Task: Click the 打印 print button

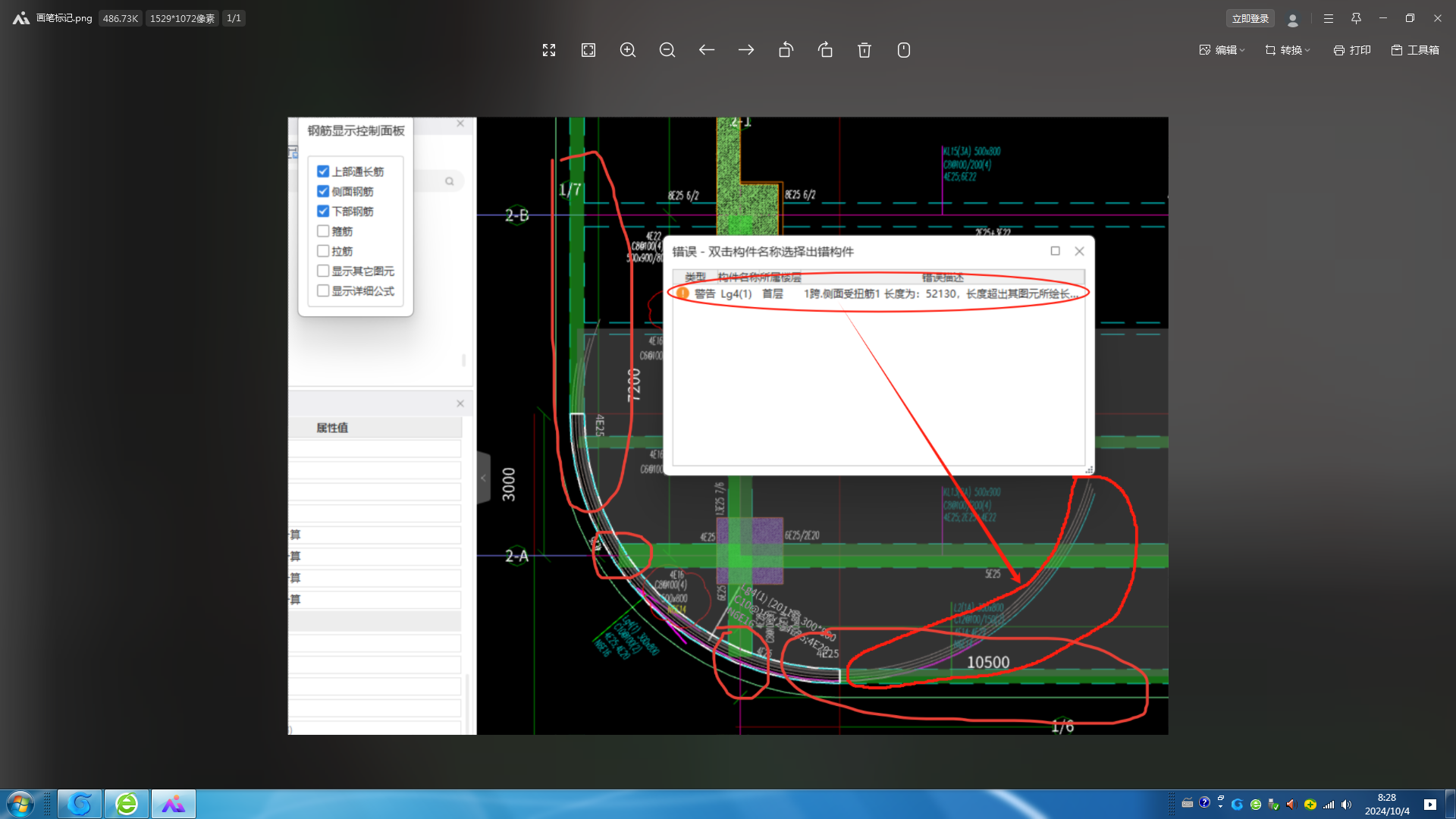Action: (x=1352, y=50)
